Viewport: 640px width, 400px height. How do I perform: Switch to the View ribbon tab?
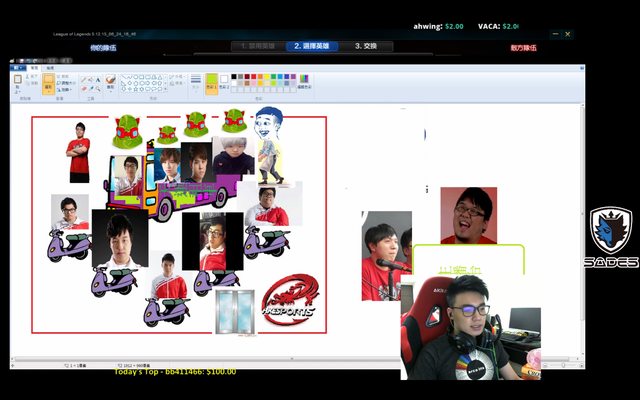click(49, 68)
